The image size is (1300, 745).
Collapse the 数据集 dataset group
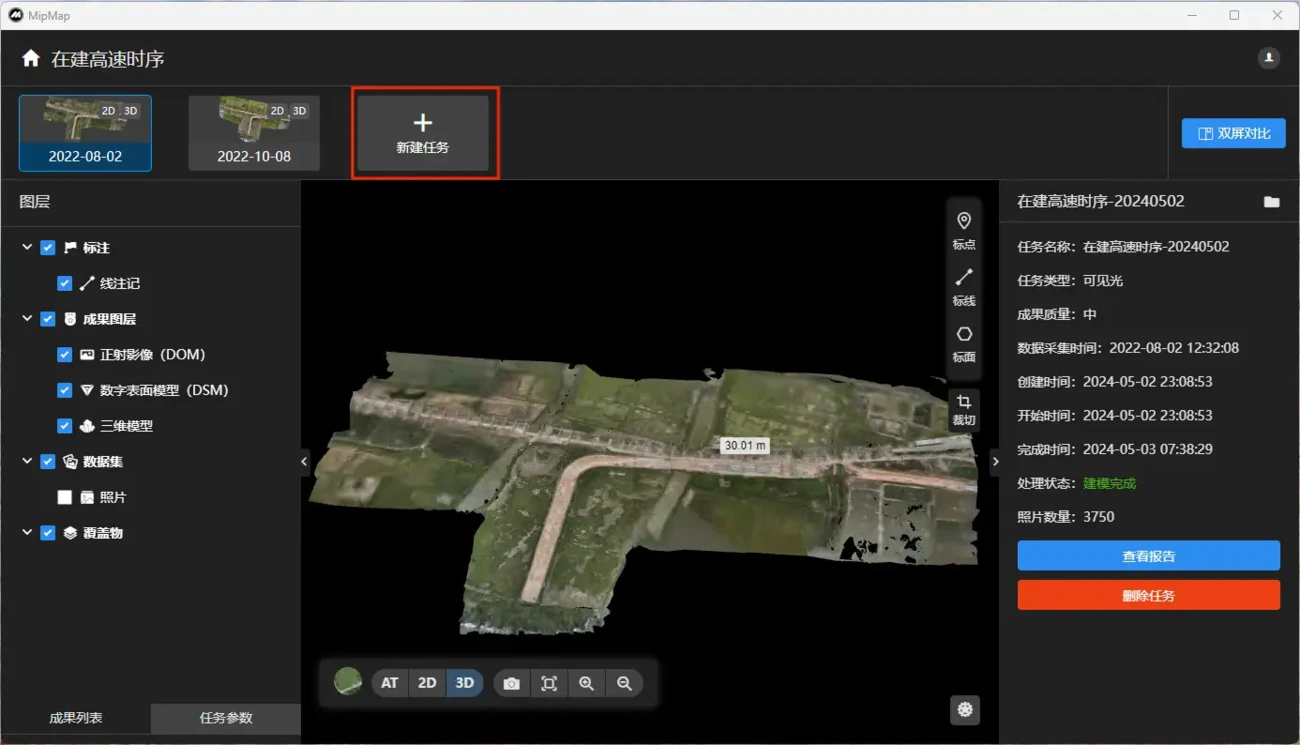(x=27, y=461)
